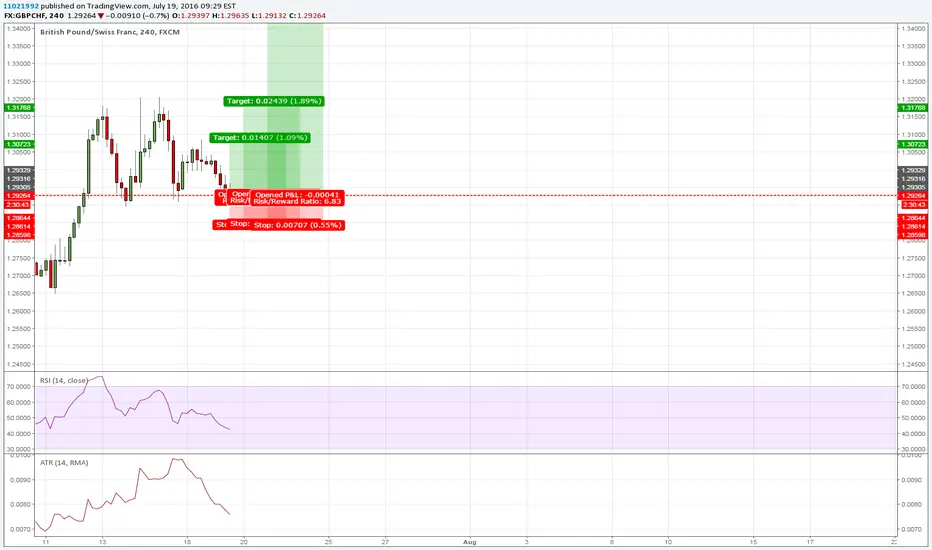The image size is (932, 550).
Task: Click green 1.31768 tag on left price axis
Action: 18,108
